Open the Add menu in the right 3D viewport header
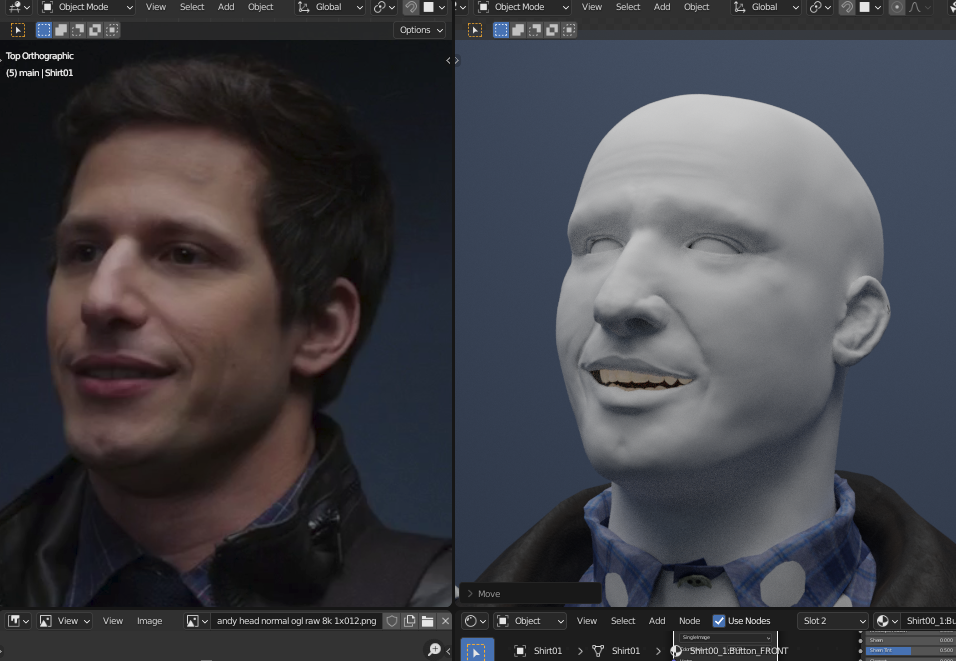Screen dimensions: 956x661 (x=662, y=7)
